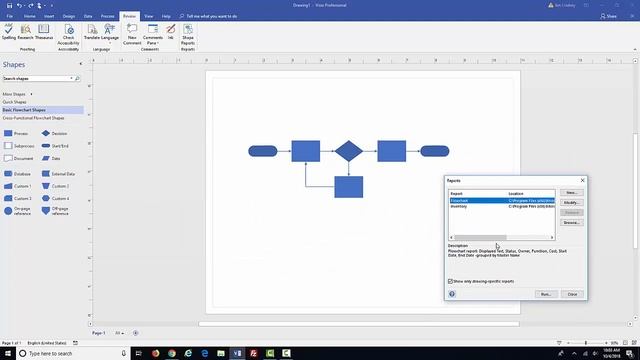Screen dimensions: 640x360
Task: Open the Language dropdown
Action: point(110,33)
